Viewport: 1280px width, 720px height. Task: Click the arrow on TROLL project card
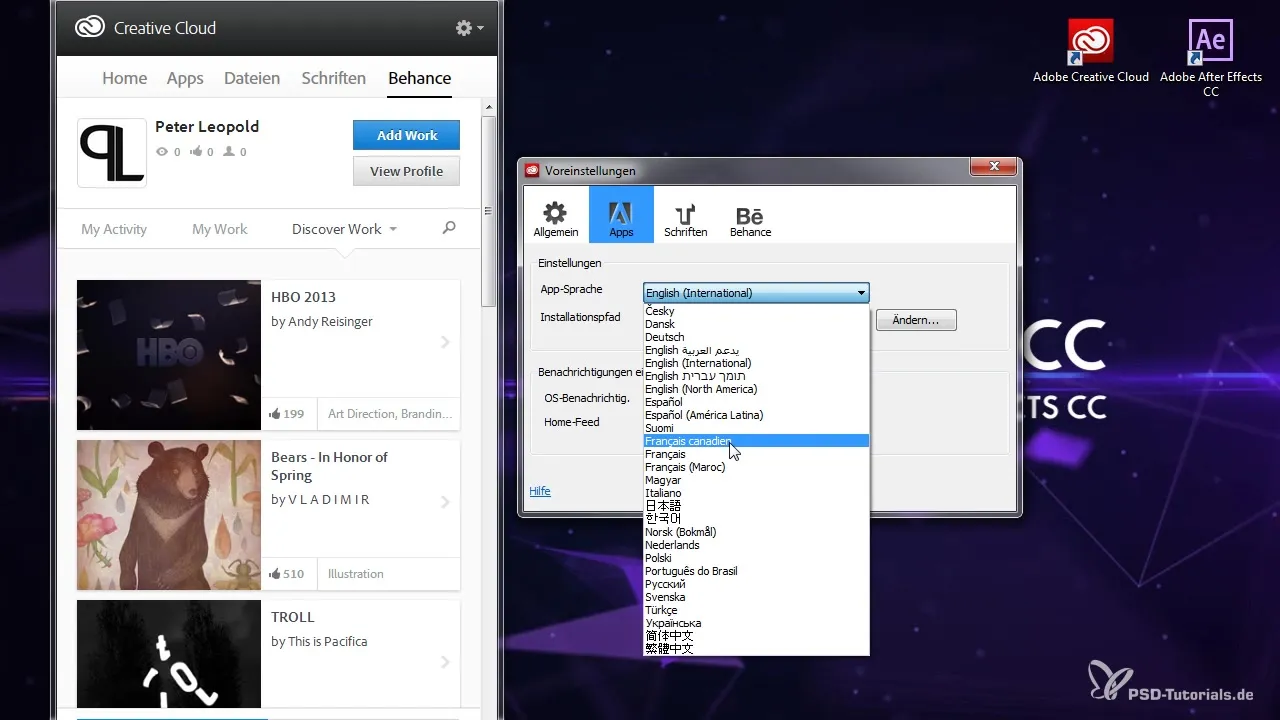click(445, 662)
